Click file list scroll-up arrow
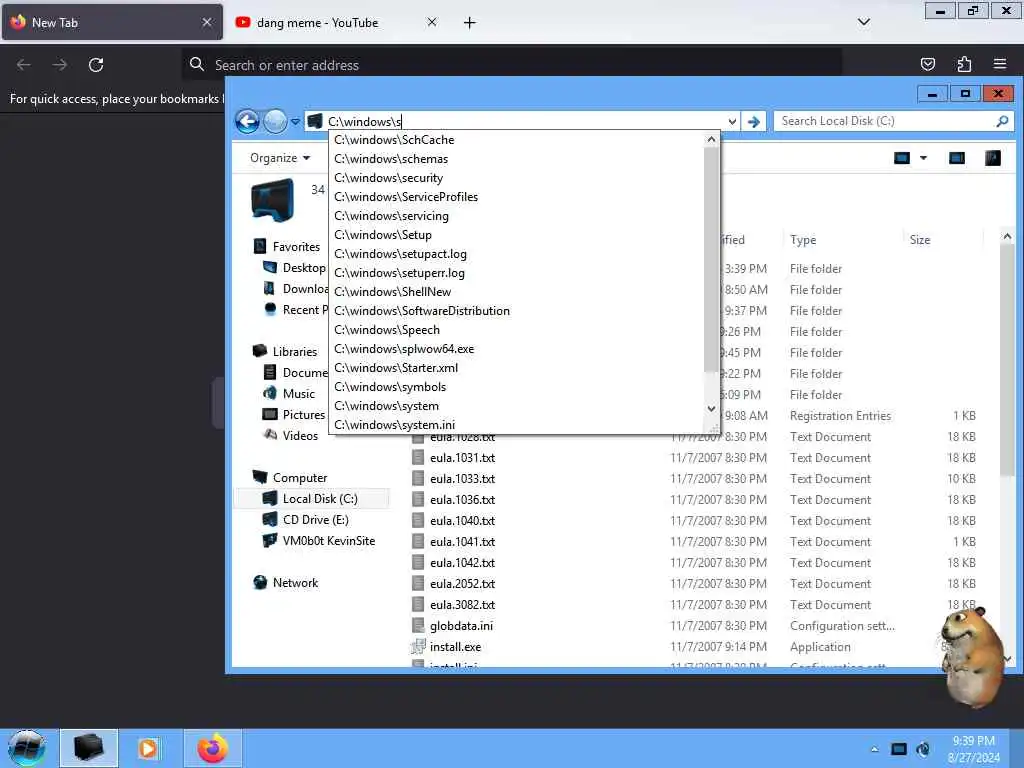The height and width of the screenshot is (768, 1024). [x=1007, y=236]
